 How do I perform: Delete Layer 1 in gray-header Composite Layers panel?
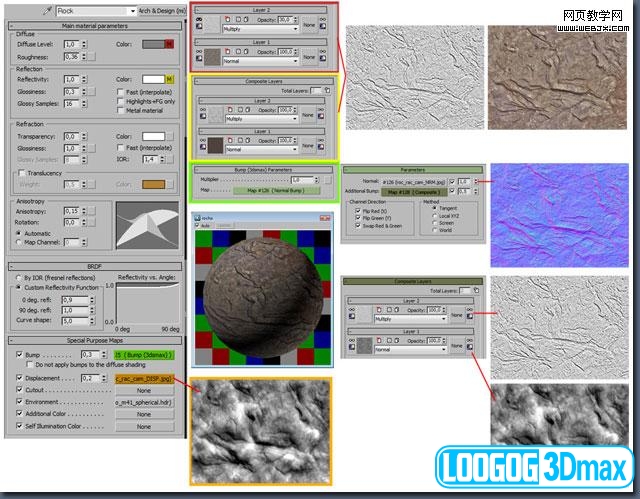(231, 140)
